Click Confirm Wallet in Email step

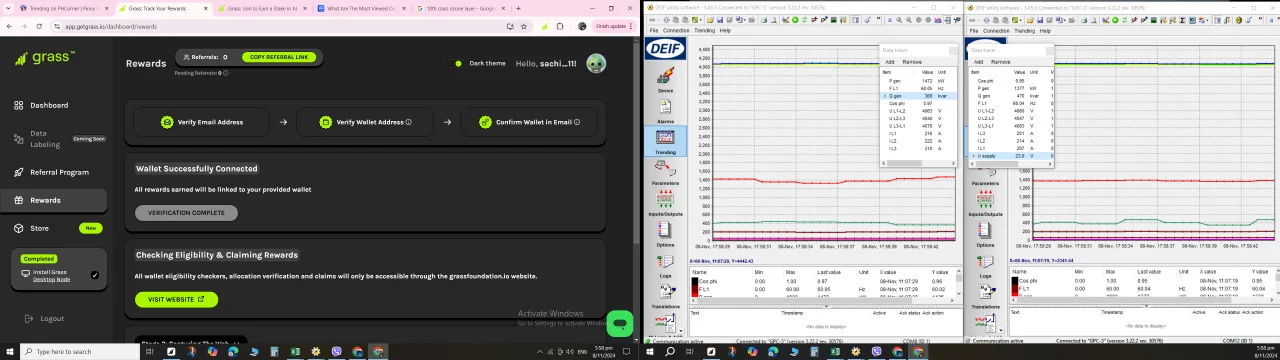click(x=528, y=122)
